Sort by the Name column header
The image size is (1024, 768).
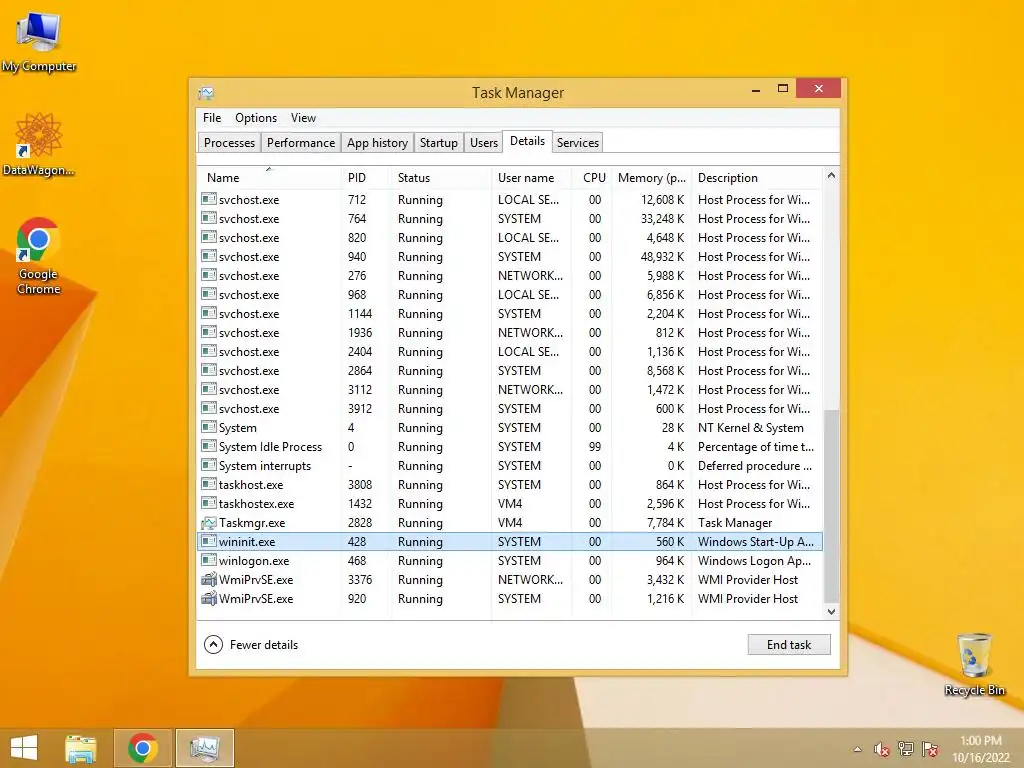tap(269, 178)
